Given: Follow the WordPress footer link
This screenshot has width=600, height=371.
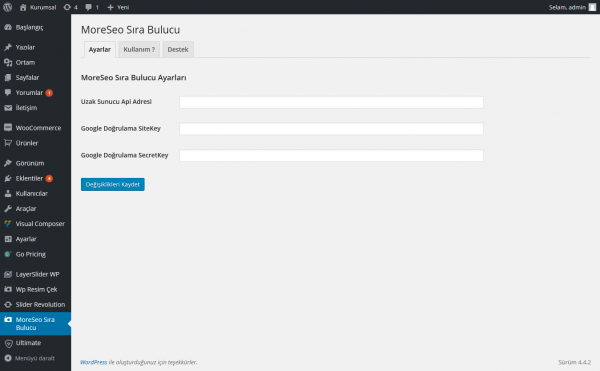Looking at the screenshot, I should point(94,362).
